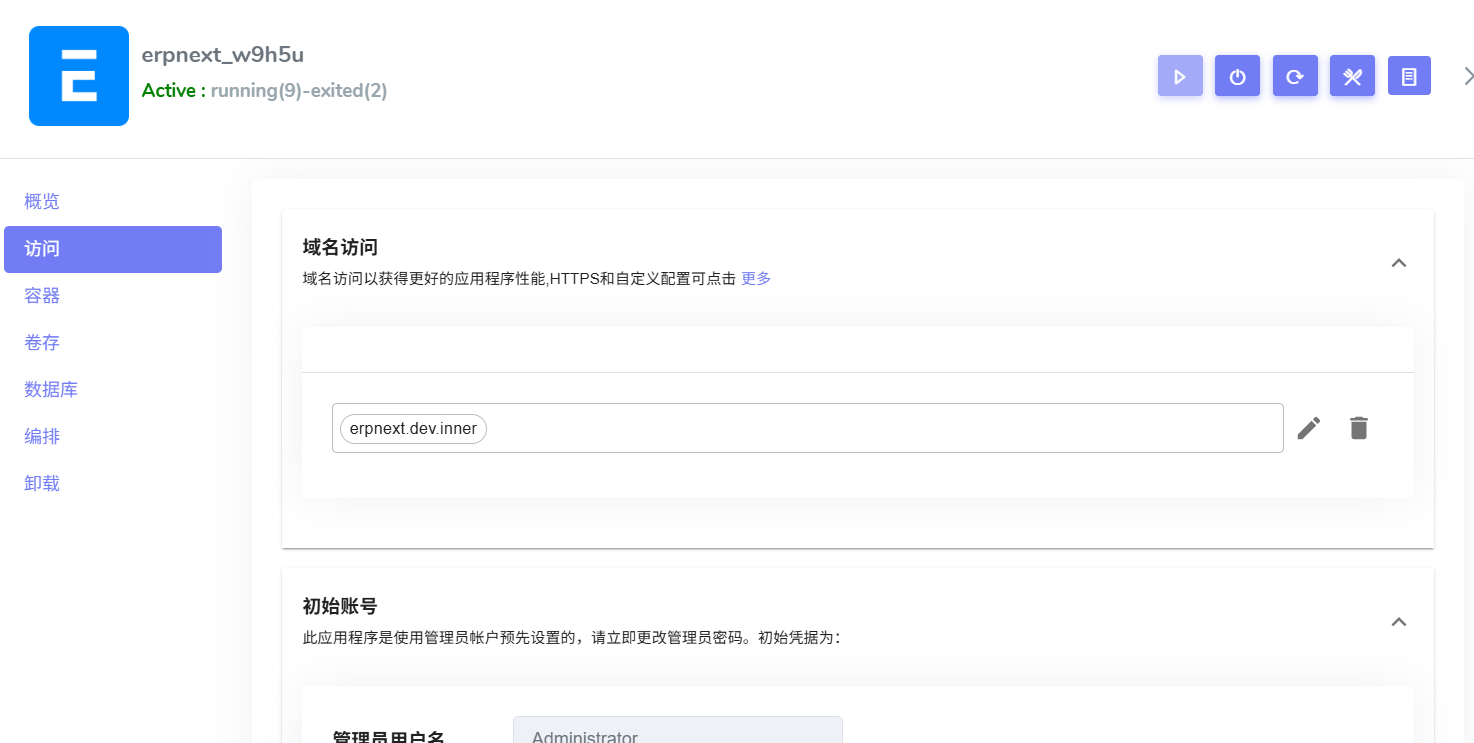
Task: Collapse the 域名访问 section
Action: (1399, 262)
